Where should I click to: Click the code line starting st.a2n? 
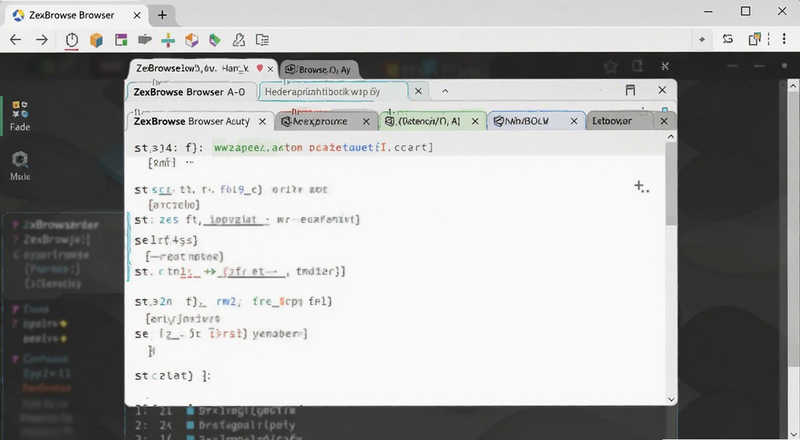233,302
